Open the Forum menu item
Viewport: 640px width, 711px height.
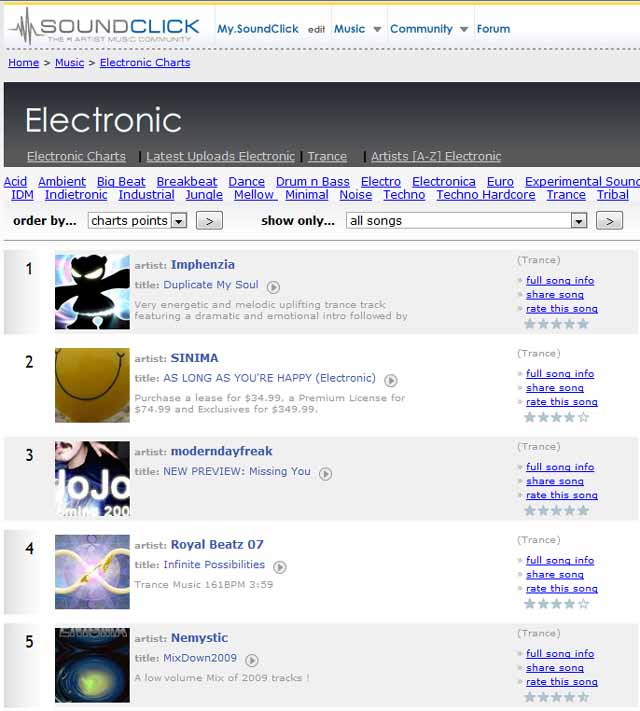493,29
